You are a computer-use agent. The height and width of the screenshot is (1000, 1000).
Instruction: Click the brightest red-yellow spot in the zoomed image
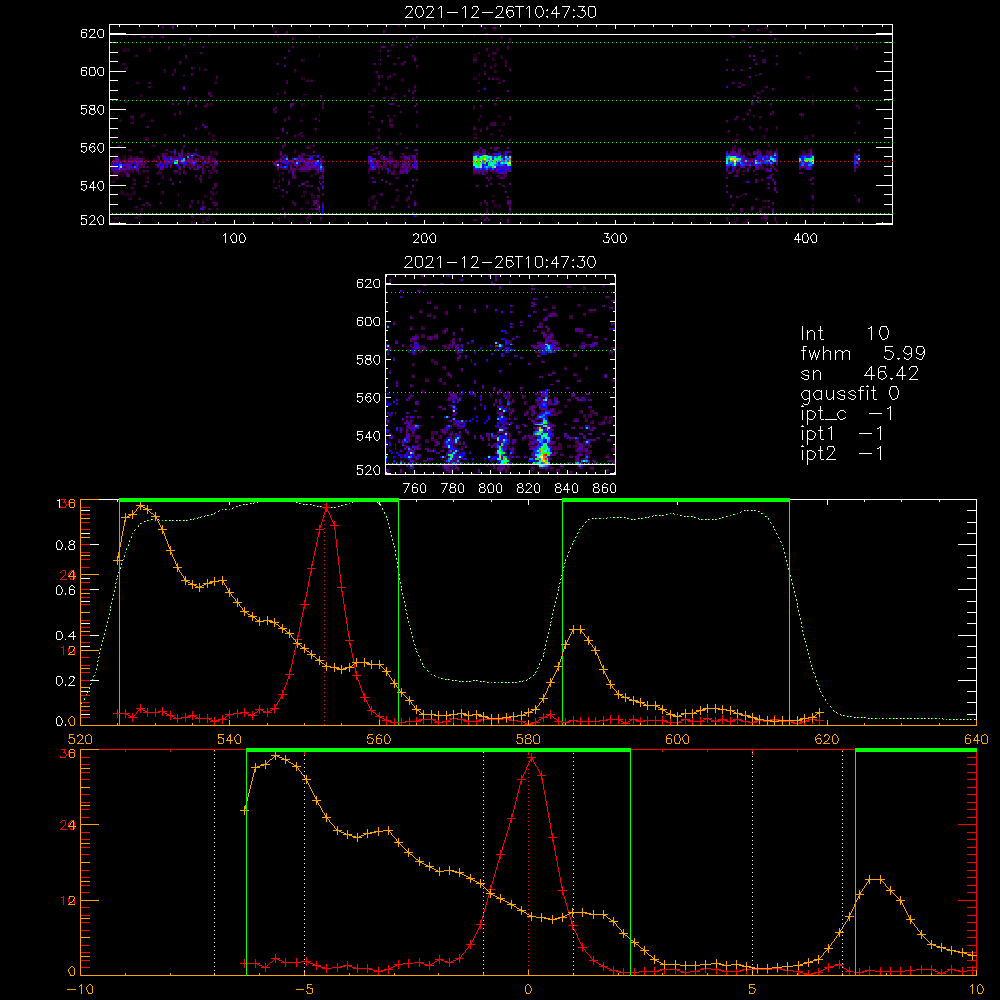point(543,457)
